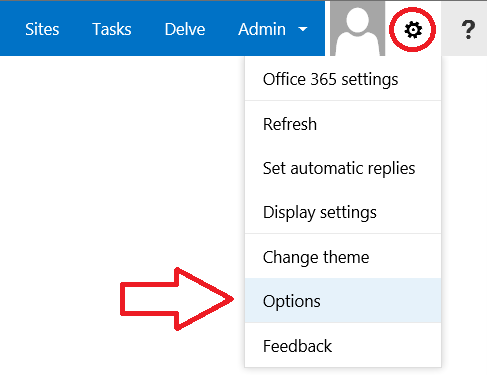
Task: Click the word Display in the menu
Action: [289, 213]
